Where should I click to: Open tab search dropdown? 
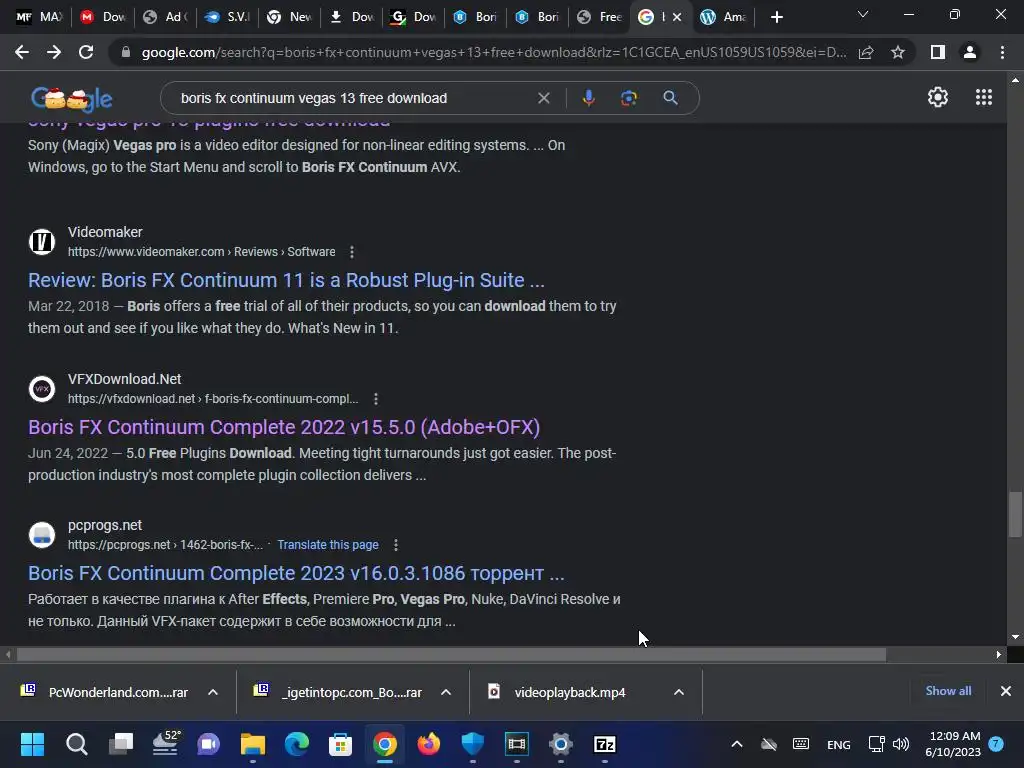(x=863, y=14)
